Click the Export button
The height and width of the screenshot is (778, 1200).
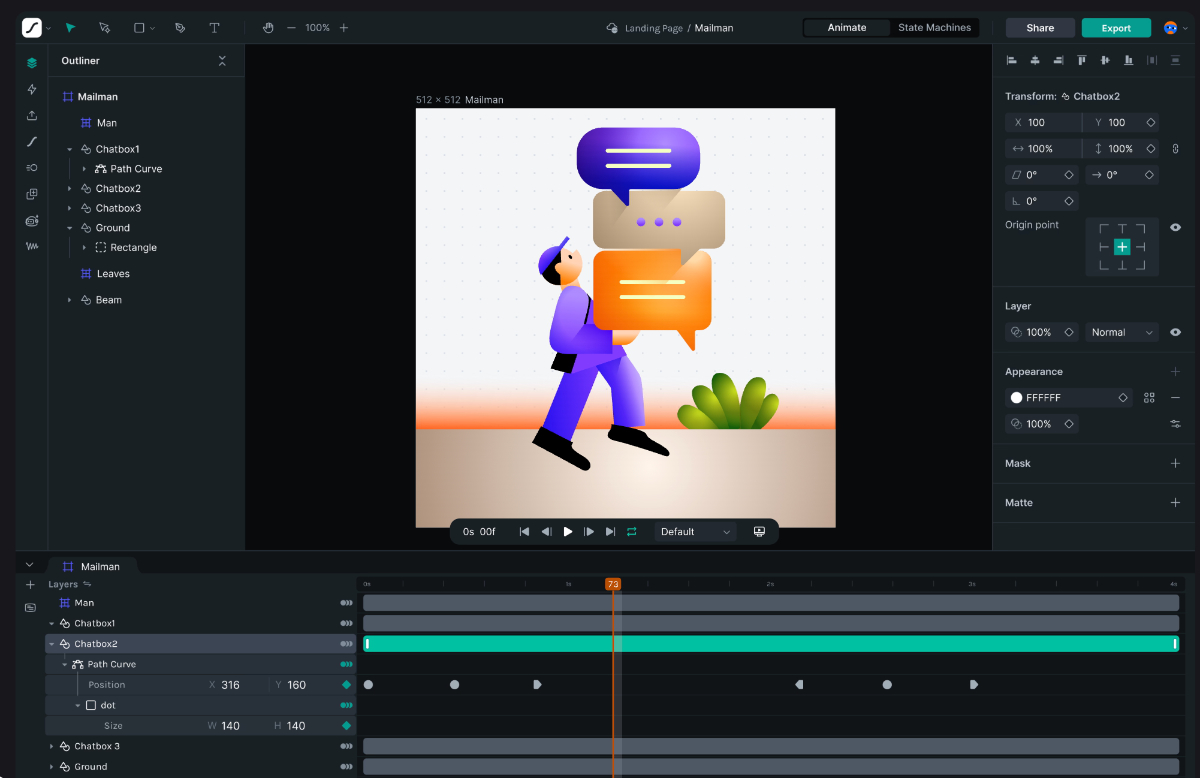coord(1116,27)
